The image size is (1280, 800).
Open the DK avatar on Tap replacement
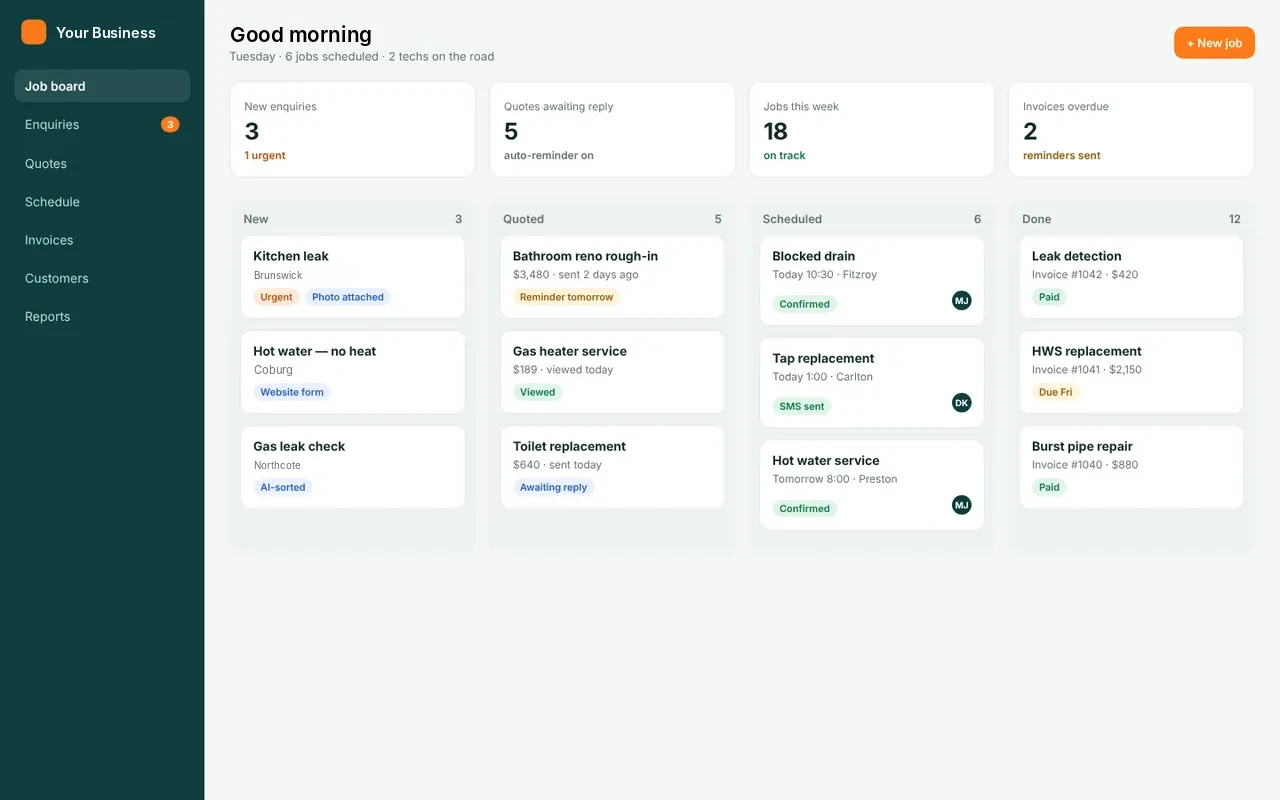click(961, 403)
